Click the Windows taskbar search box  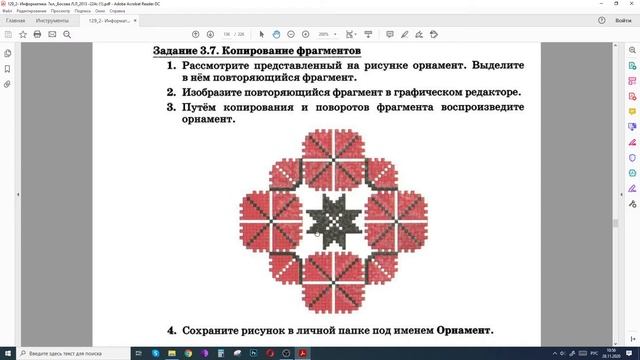[74, 353]
